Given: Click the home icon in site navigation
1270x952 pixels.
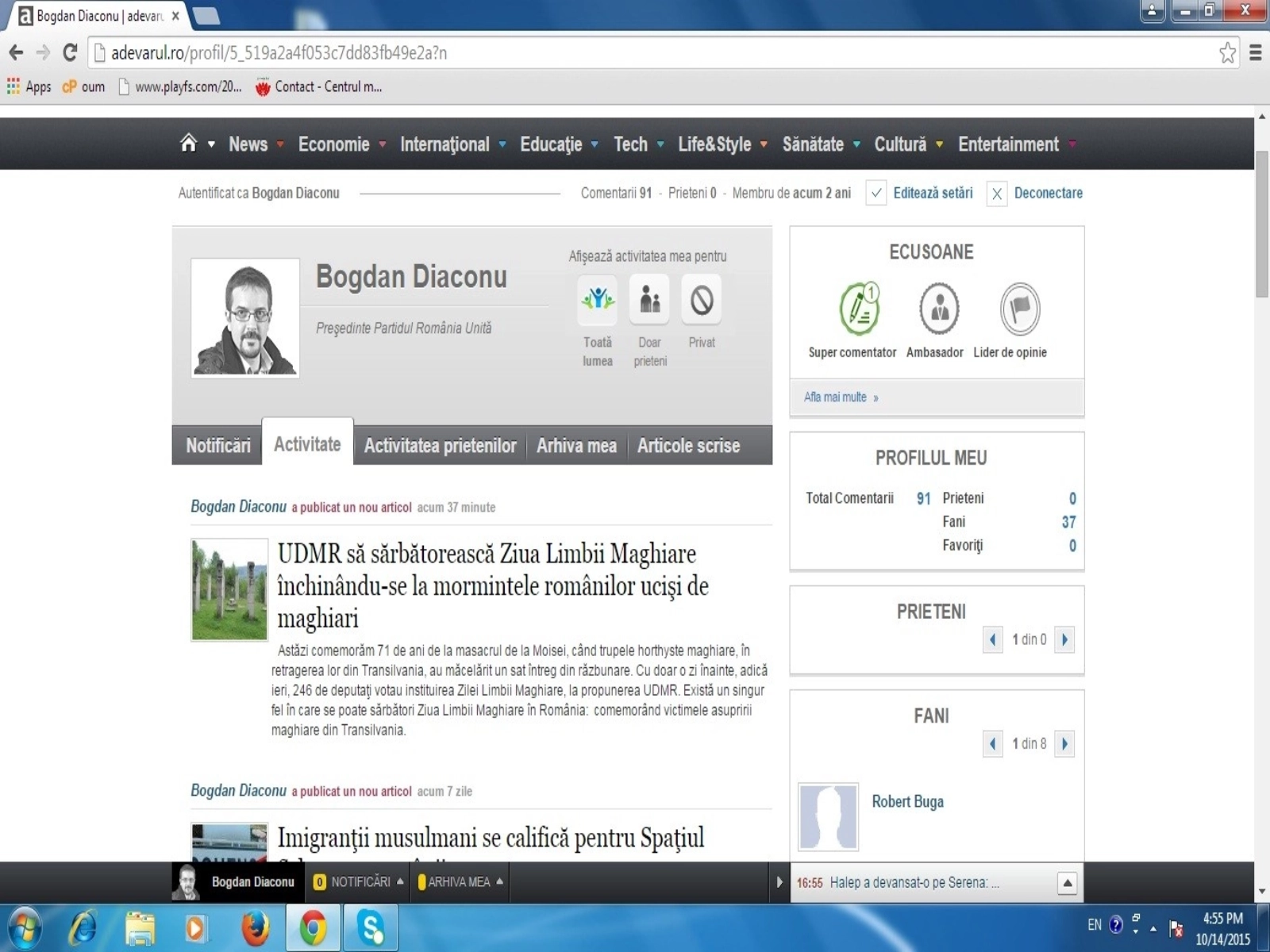Looking at the screenshot, I should [x=188, y=144].
